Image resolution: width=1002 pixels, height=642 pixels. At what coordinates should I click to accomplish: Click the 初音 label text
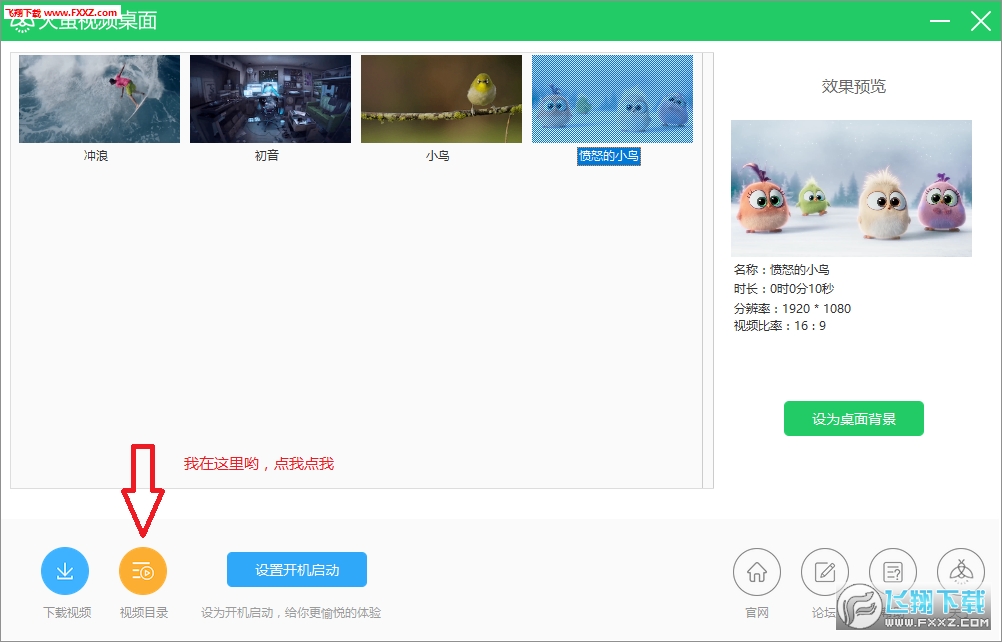[x=266, y=156]
